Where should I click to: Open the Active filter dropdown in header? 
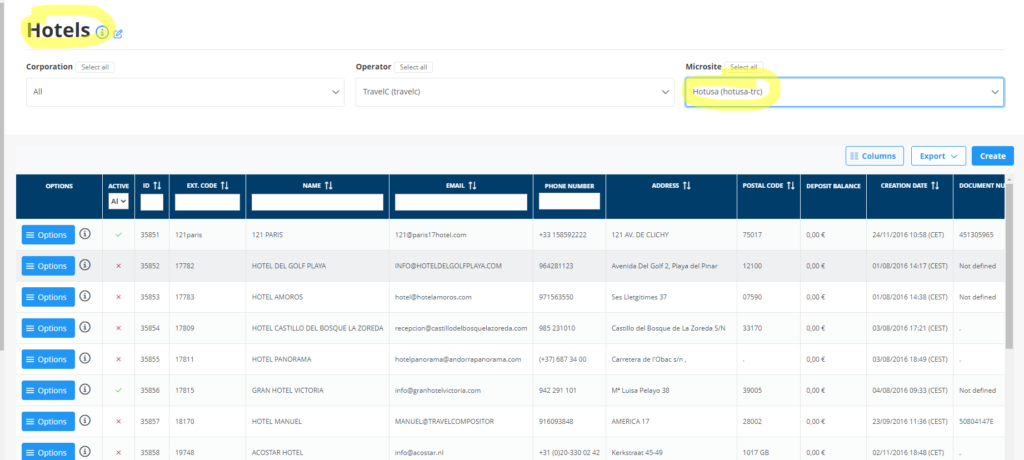[118, 202]
